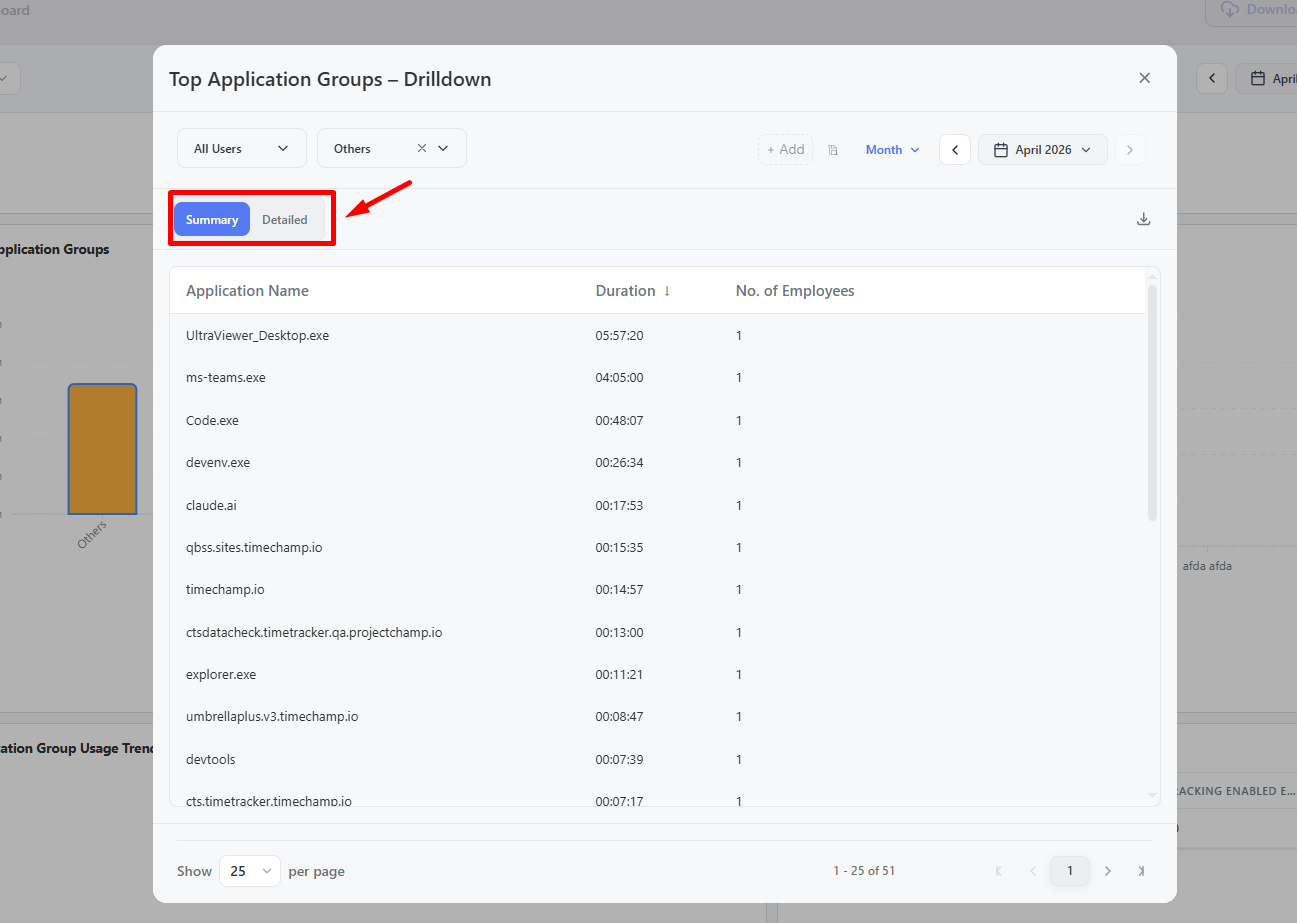Open the Month period dropdown

892,150
